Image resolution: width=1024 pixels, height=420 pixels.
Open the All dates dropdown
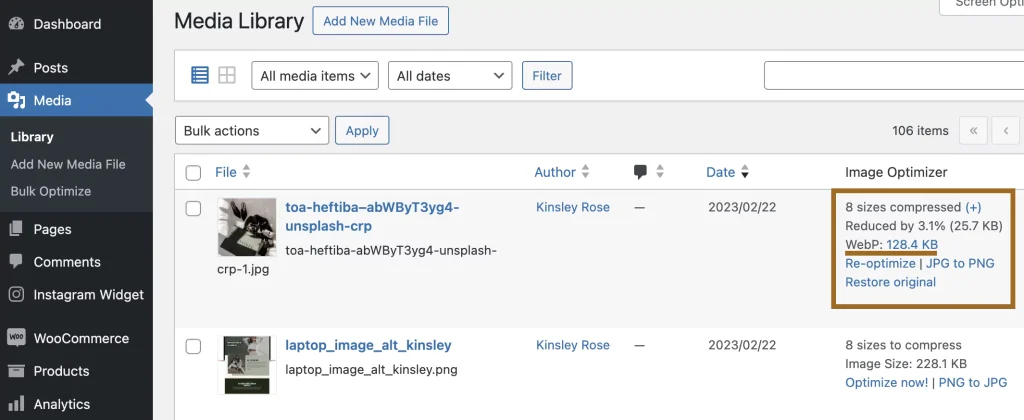pos(449,76)
